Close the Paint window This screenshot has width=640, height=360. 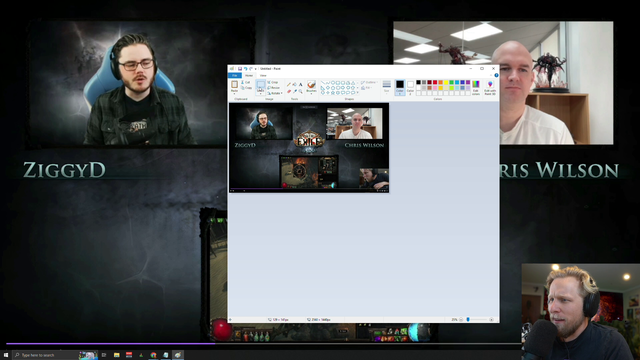click(493, 69)
